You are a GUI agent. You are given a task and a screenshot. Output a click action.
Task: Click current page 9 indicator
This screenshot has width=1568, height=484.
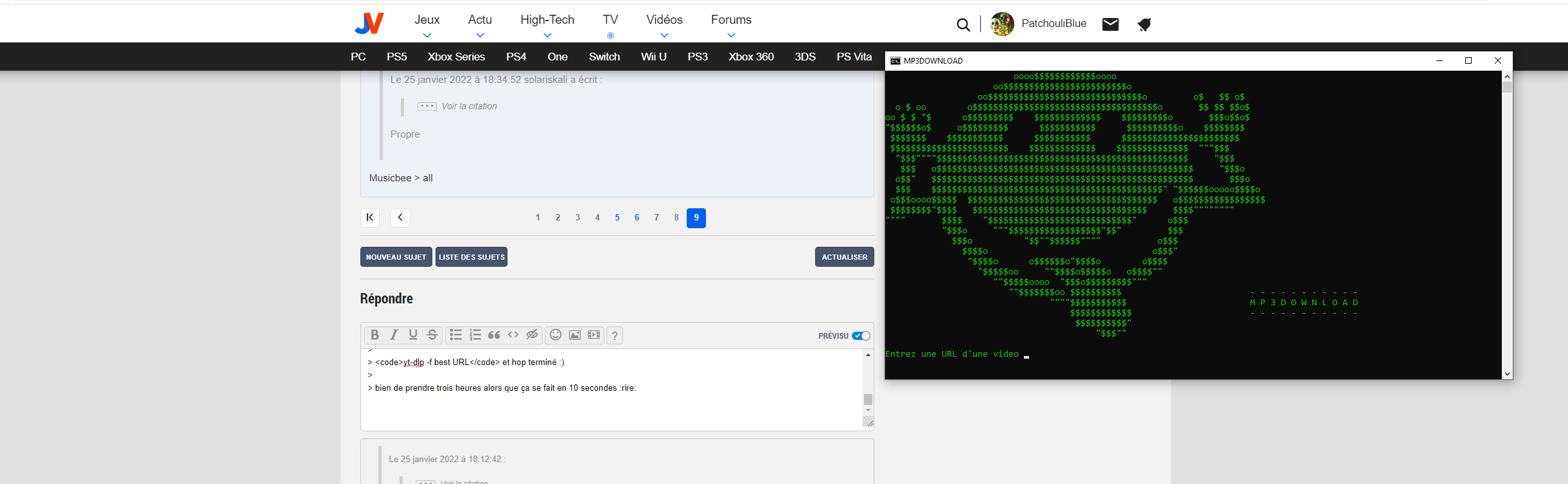click(x=696, y=218)
